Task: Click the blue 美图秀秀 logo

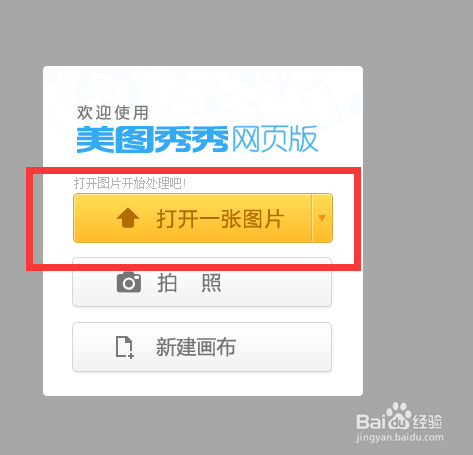Action: [x=152, y=139]
